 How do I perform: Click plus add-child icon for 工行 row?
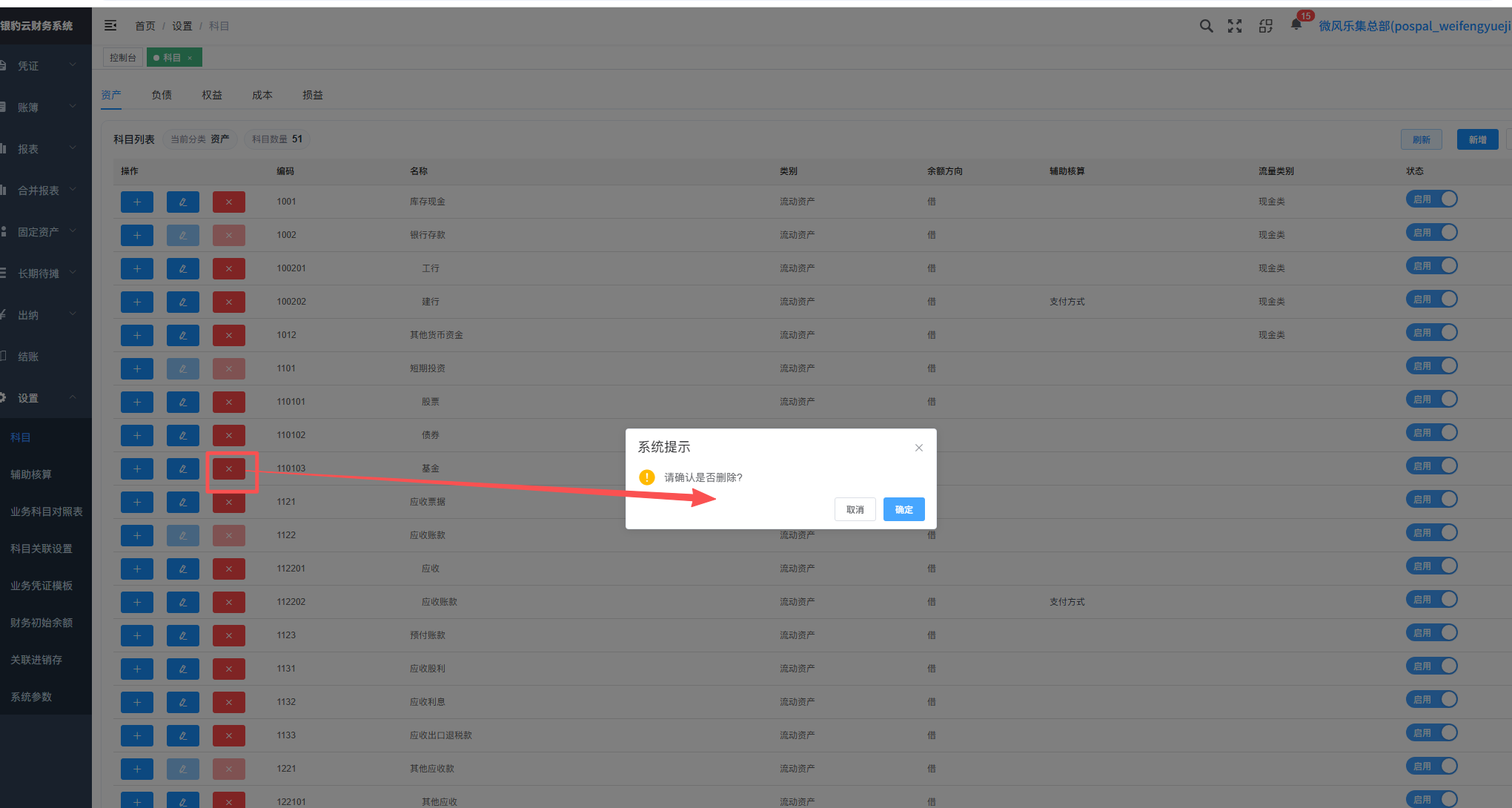coord(137,268)
